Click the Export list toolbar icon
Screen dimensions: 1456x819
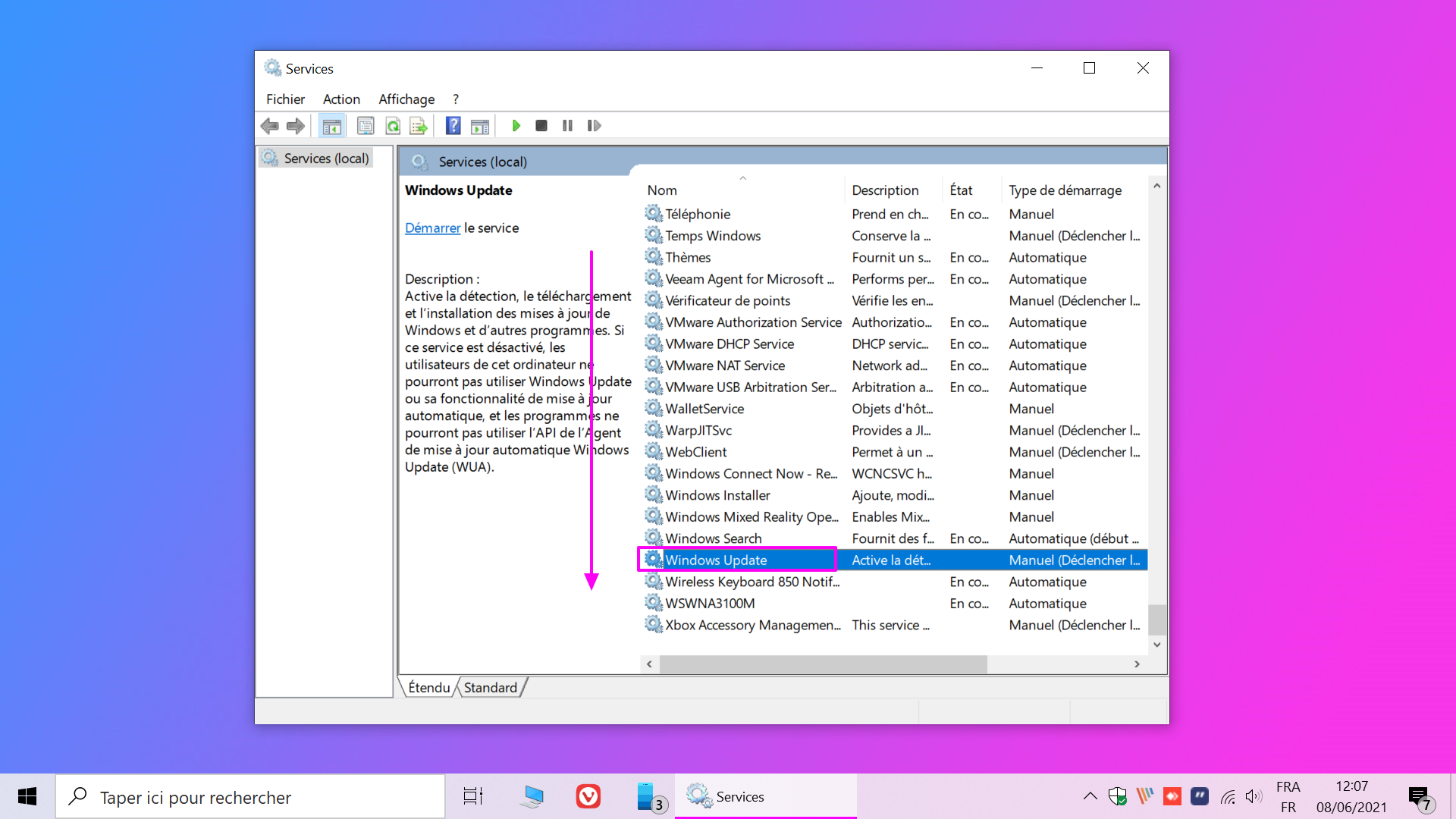(x=419, y=126)
